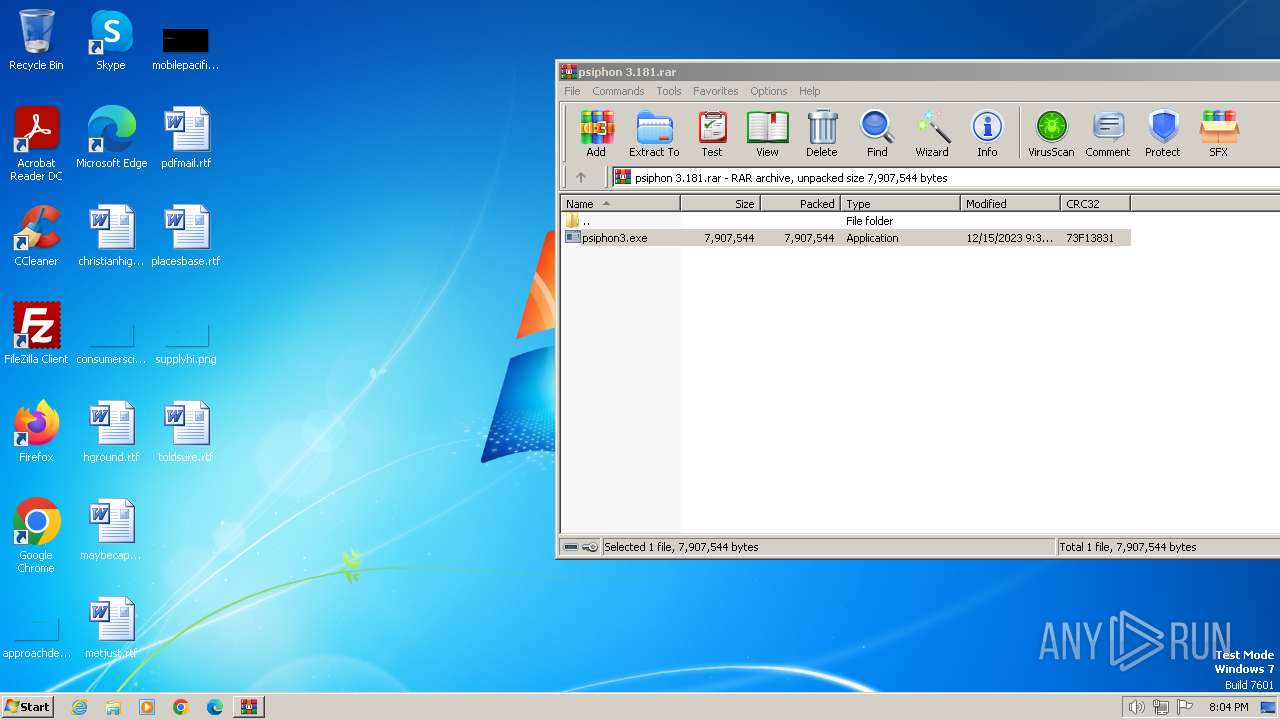Screen dimensions: 1280x720
Task: Open the Options menu
Action: click(x=769, y=91)
